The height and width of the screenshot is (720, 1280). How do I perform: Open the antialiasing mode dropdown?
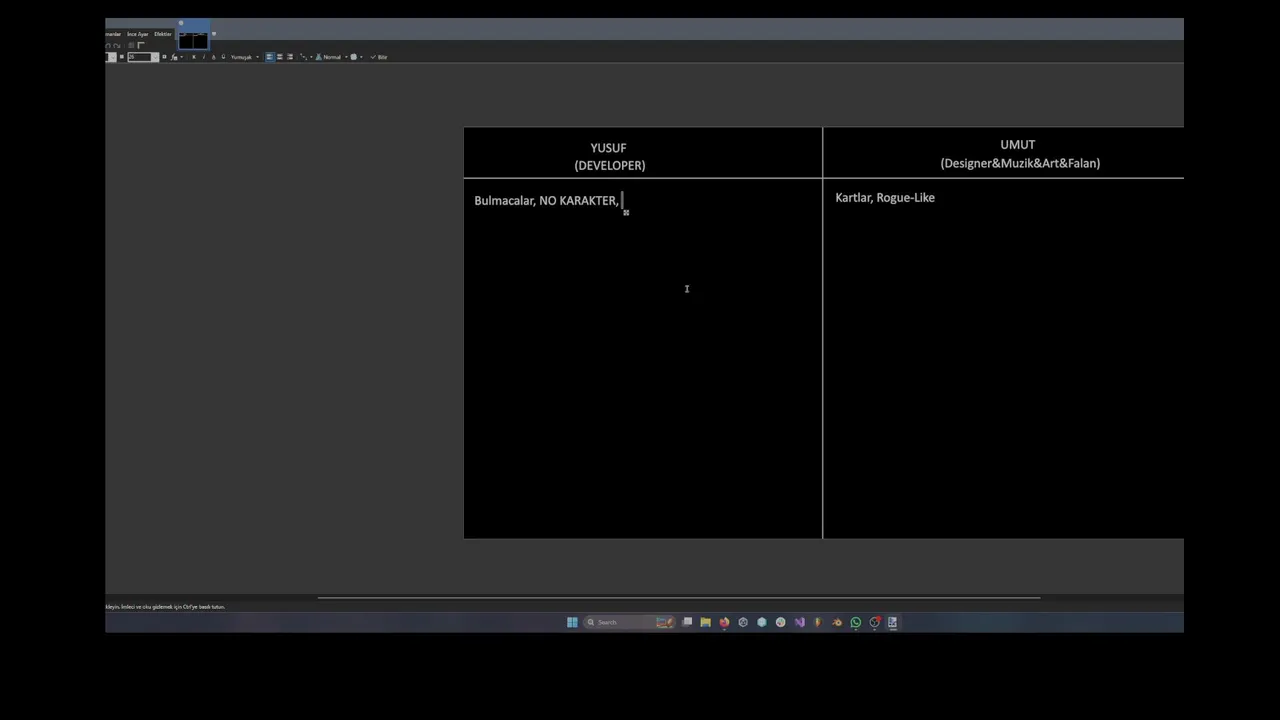coord(306,57)
